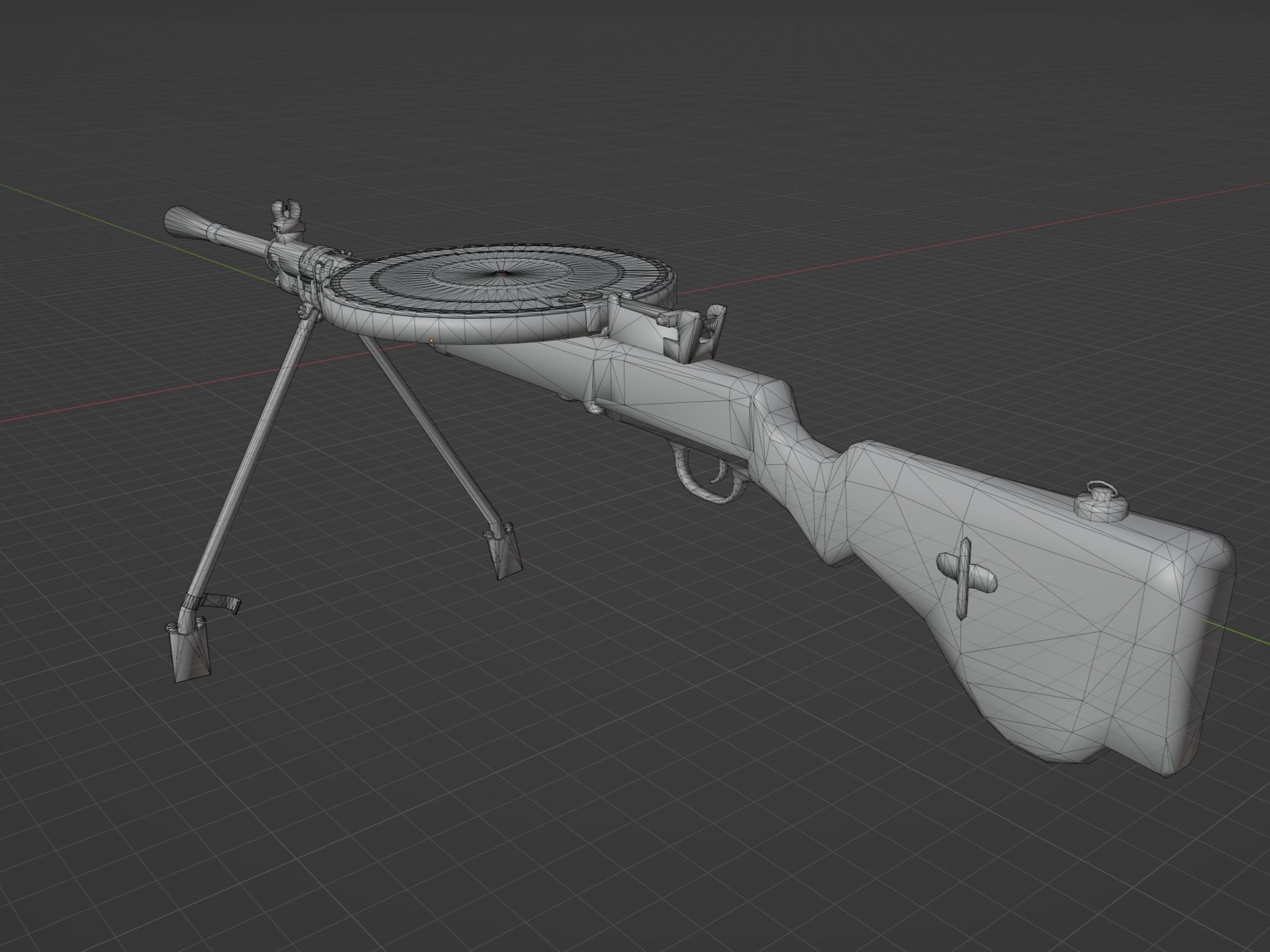This screenshot has height=952, width=1270.
Task: Select the circular pan magazine mesh
Action: pyautogui.click(x=500, y=293)
